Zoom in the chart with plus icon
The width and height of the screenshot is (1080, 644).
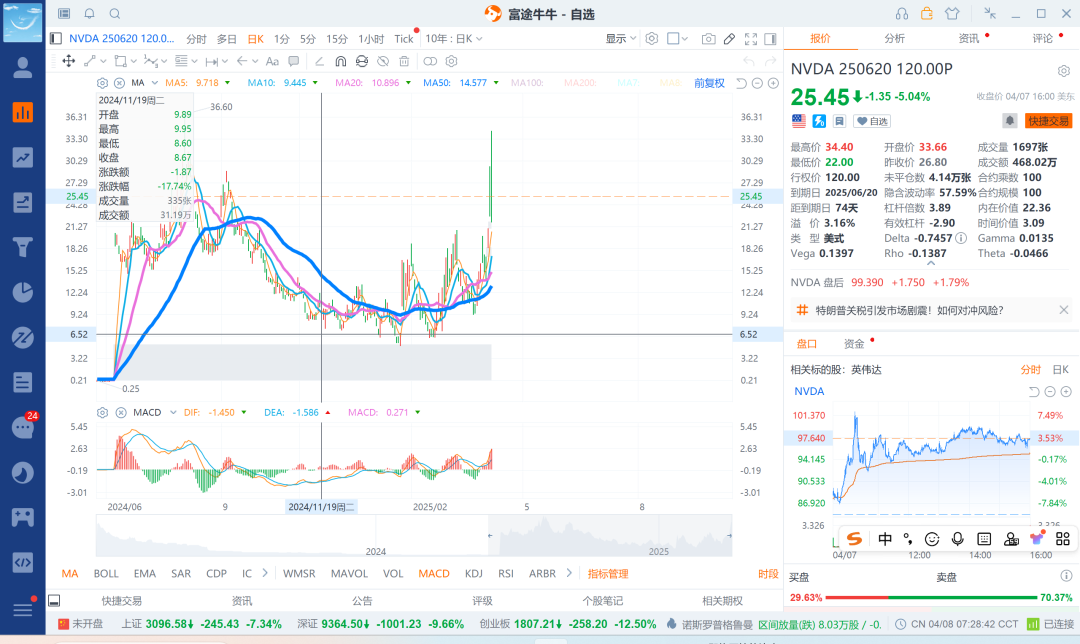point(773,83)
